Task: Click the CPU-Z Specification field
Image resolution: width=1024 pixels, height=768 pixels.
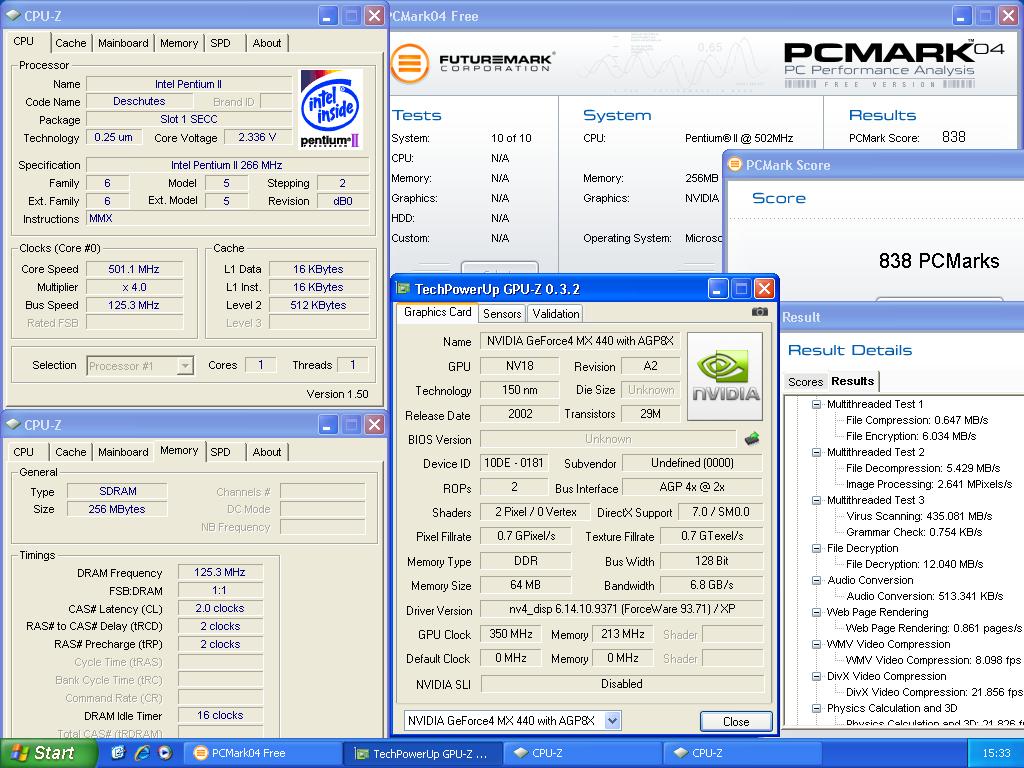Action: pyautogui.click(x=227, y=165)
